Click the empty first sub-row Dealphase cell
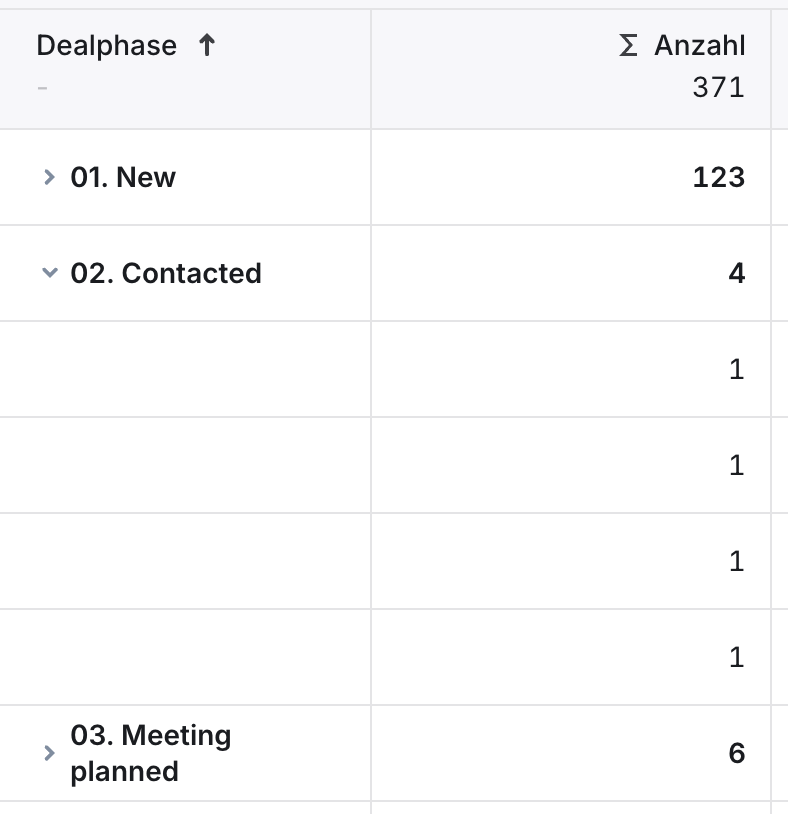This screenshot has height=814, width=788. 185,369
